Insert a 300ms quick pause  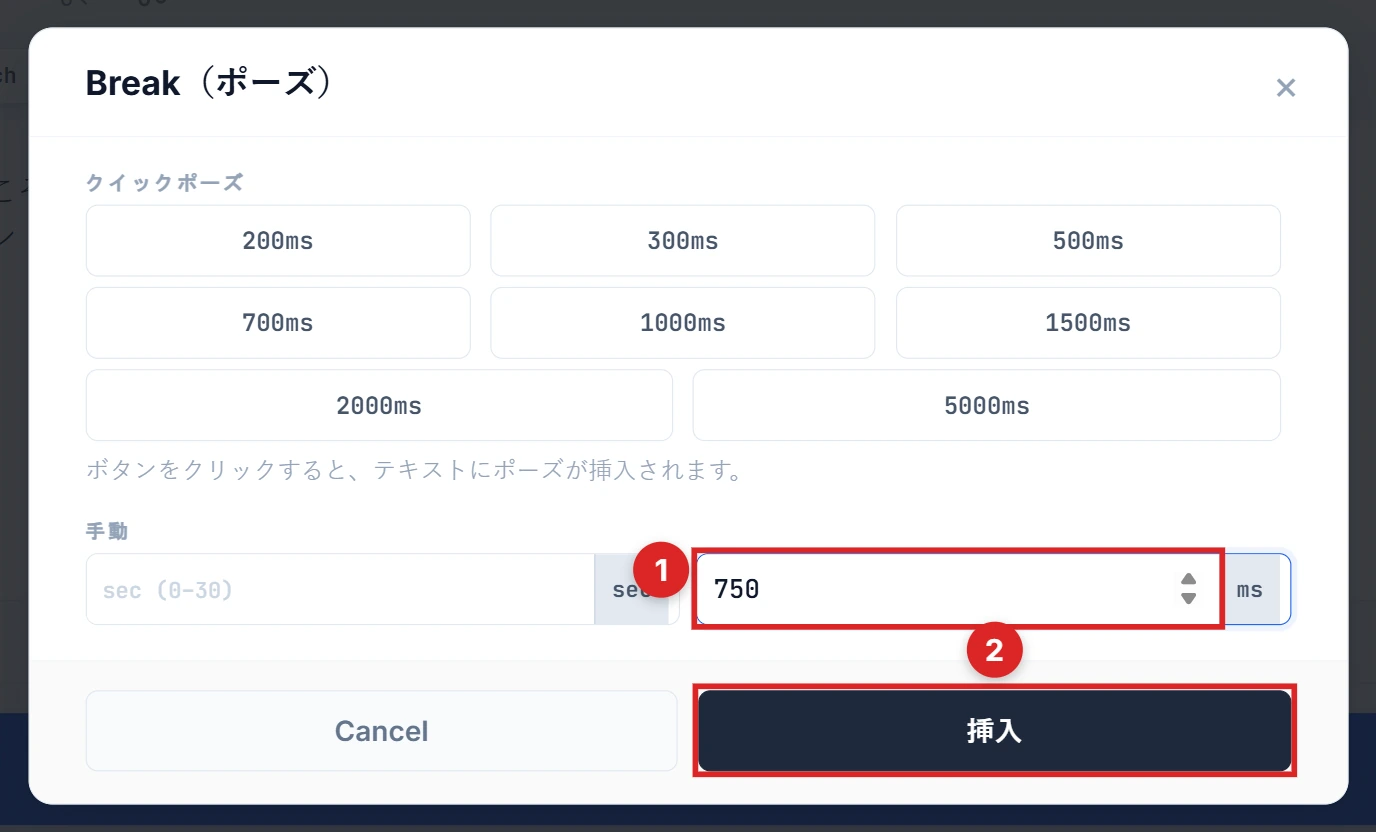tap(683, 240)
